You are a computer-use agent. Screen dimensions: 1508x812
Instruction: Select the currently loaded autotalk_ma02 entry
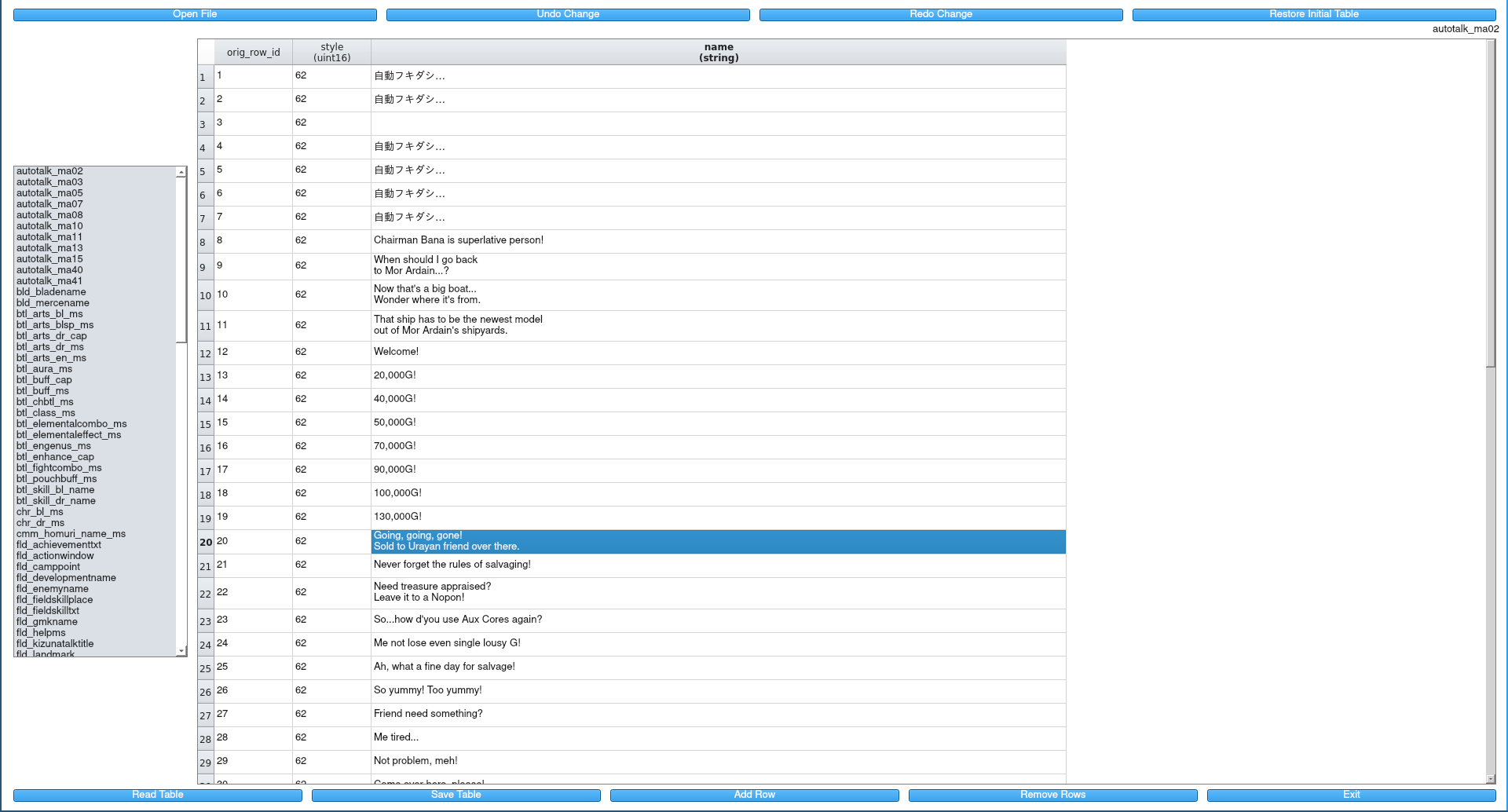49,170
